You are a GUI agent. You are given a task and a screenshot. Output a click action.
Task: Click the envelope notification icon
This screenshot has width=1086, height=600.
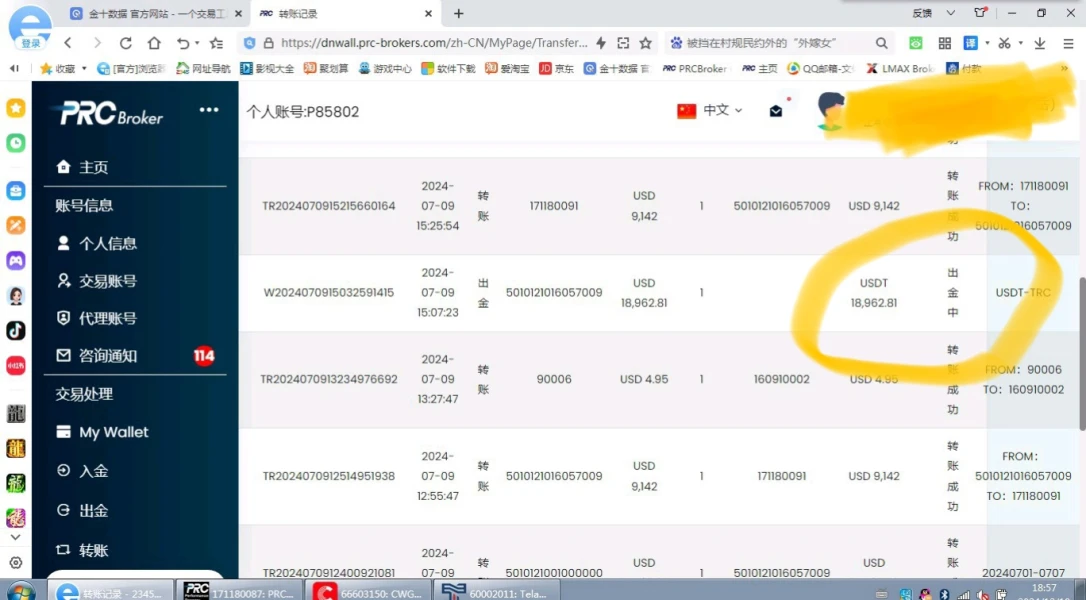tap(776, 111)
